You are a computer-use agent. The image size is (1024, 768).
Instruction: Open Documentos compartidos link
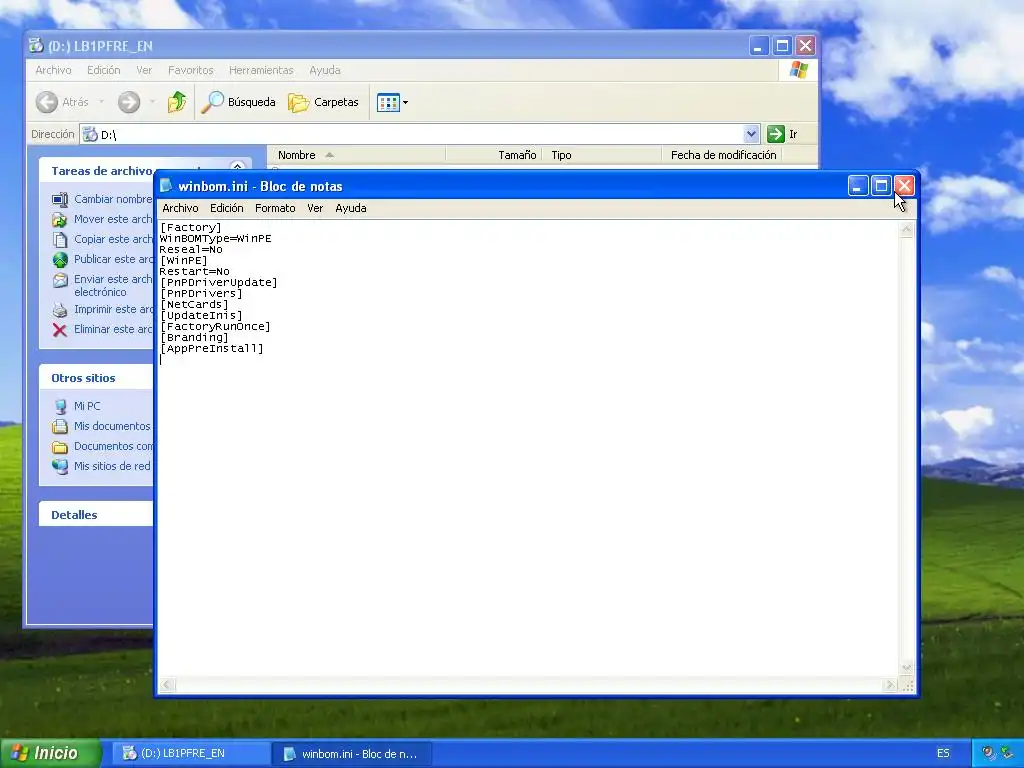tap(114, 447)
